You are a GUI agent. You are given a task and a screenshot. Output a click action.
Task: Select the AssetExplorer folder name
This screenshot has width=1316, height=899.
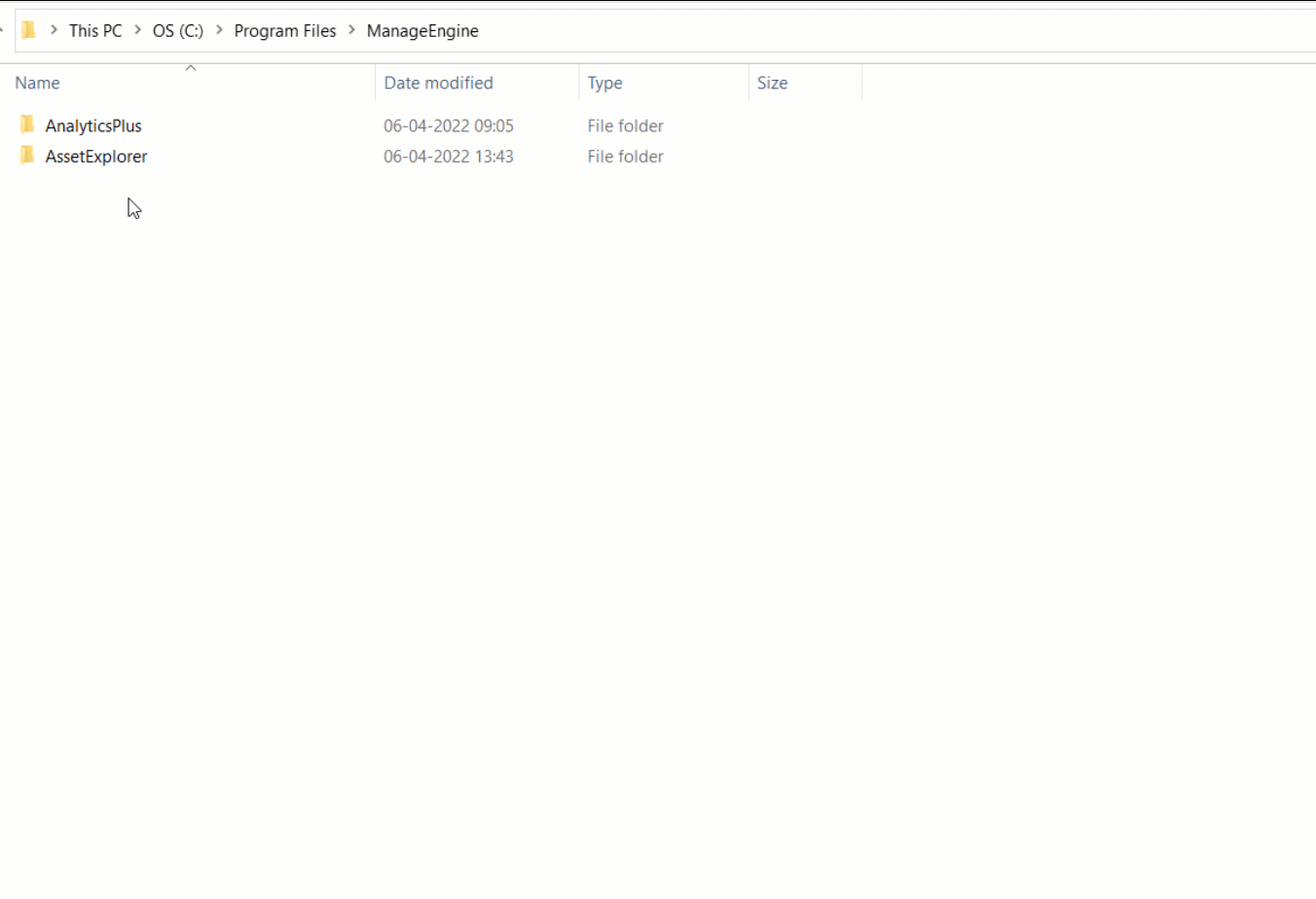point(96,156)
